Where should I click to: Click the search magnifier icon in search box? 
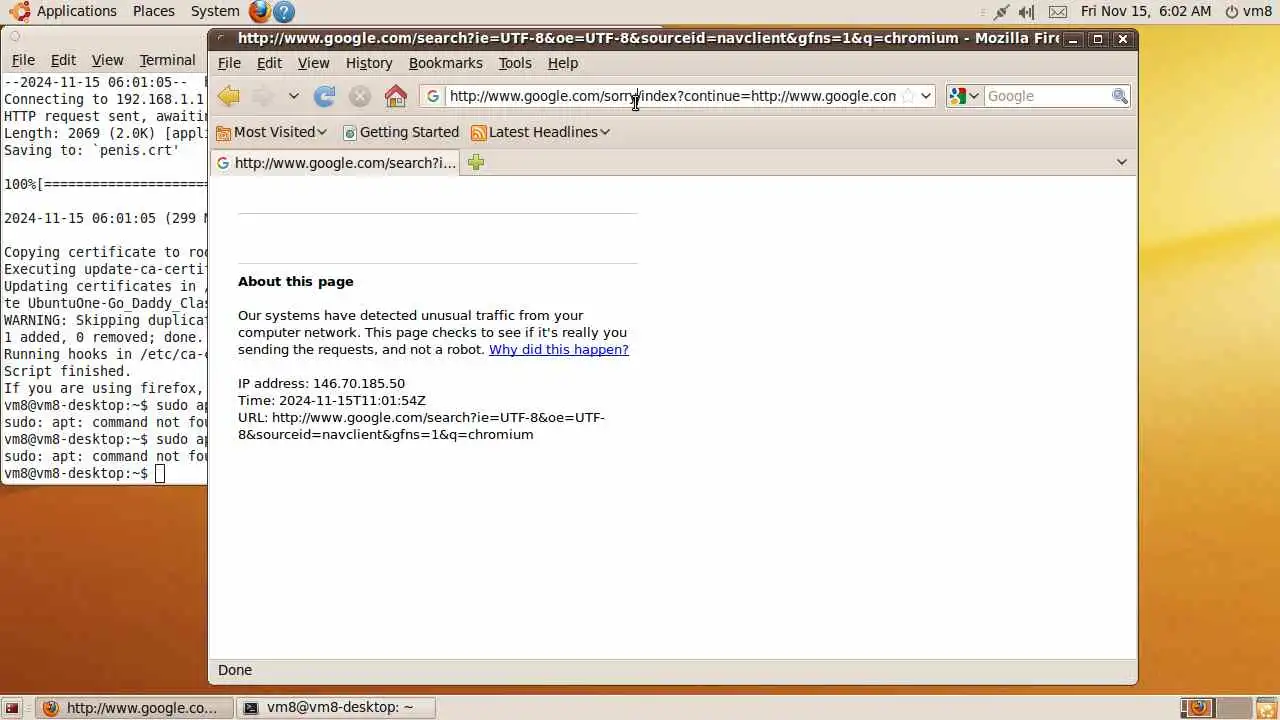pos(1120,96)
